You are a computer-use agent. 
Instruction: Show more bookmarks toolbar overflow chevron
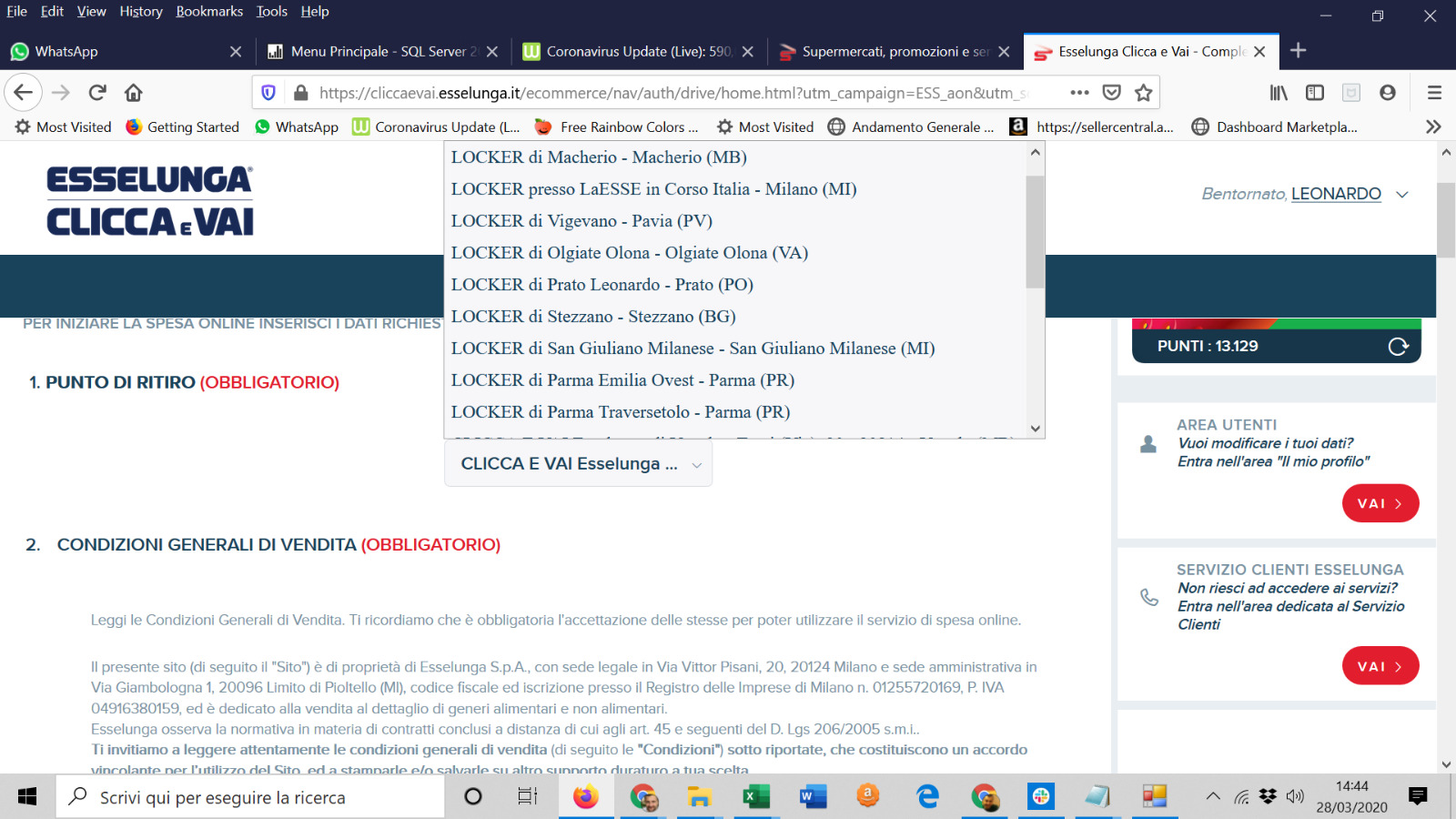pos(1433,126)
